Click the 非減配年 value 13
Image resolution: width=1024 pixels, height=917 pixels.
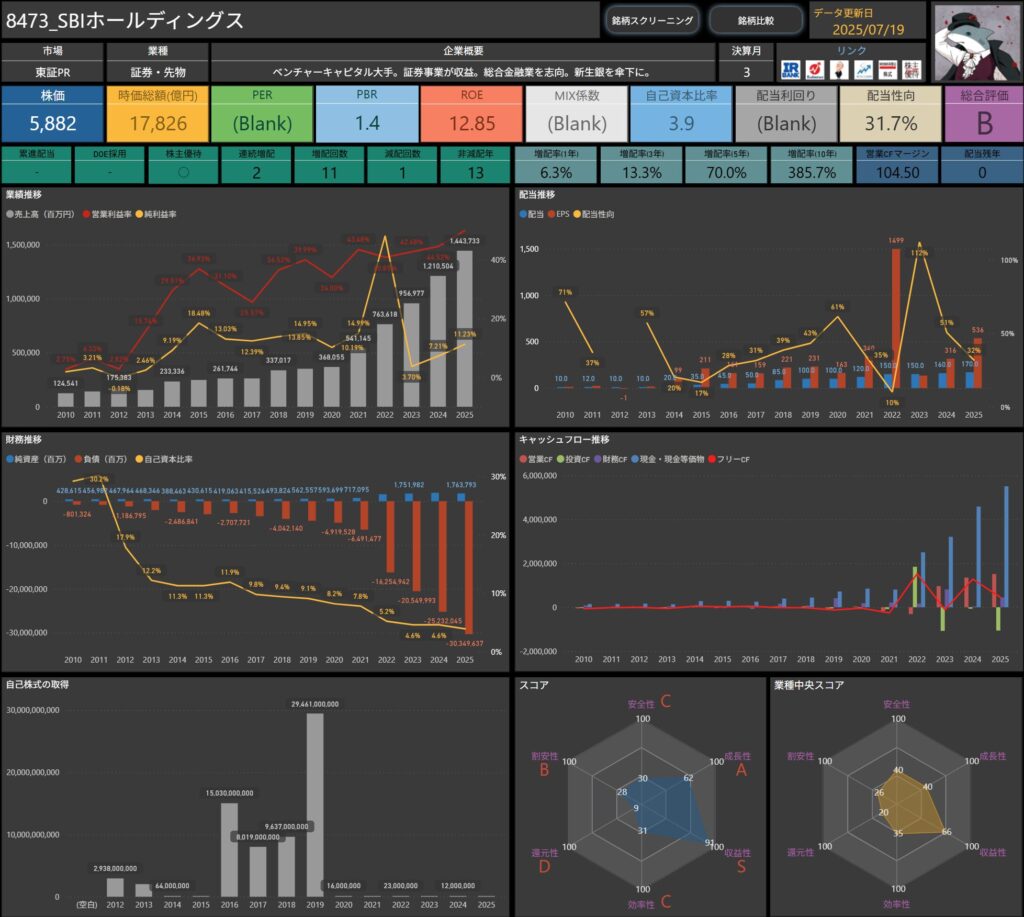pos(475,172)
